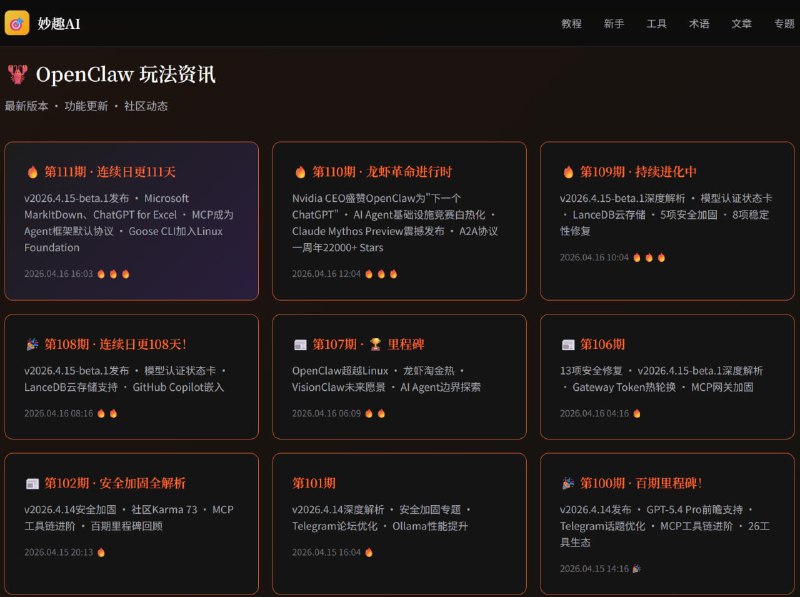Viewport: 800px width, 597px height.
Task: Click the flame rating on 第111期 card
Action: 113,274
